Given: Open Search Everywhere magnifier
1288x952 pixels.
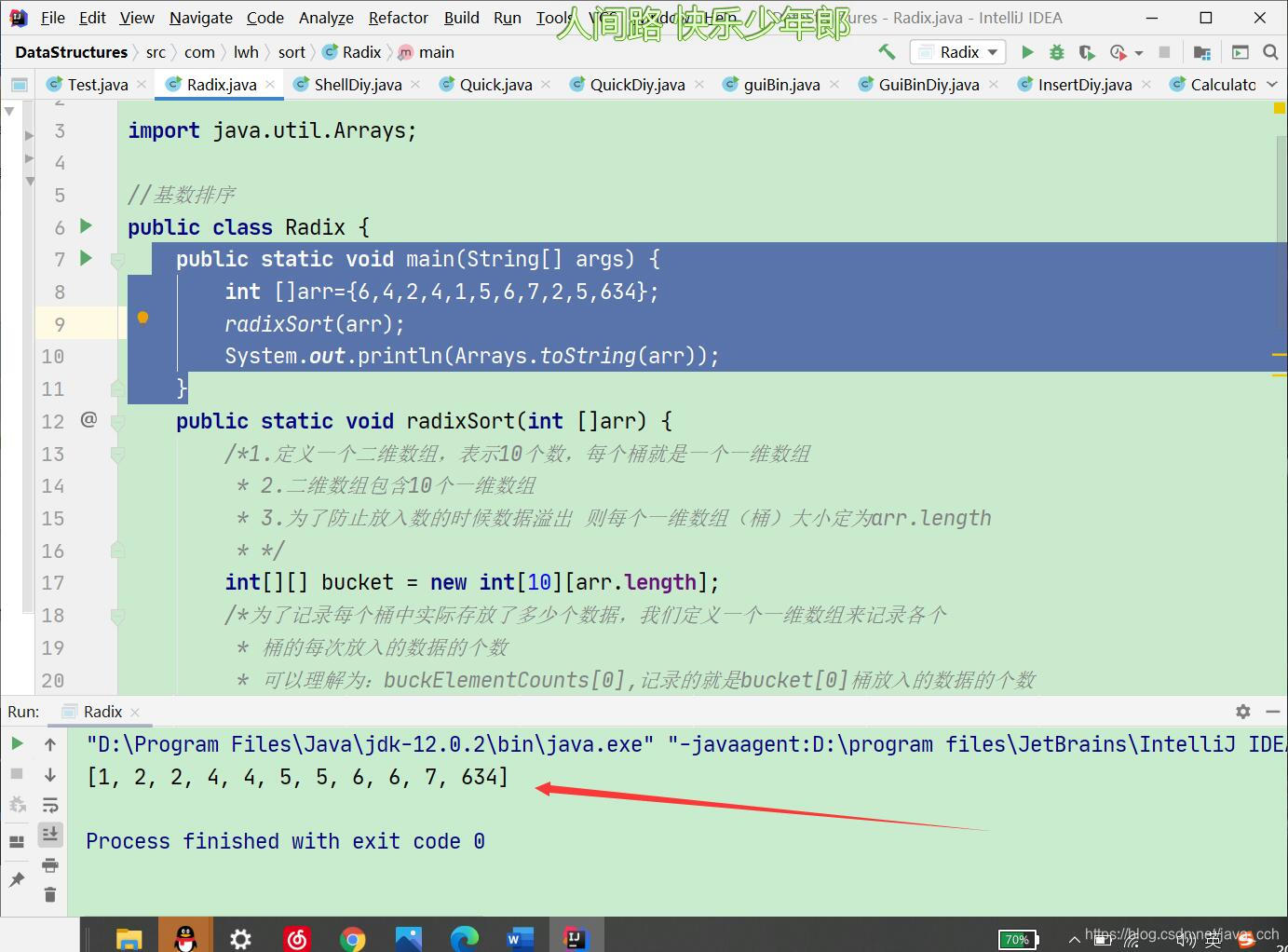Looking at the screenshot, I should coord(1270,52).
